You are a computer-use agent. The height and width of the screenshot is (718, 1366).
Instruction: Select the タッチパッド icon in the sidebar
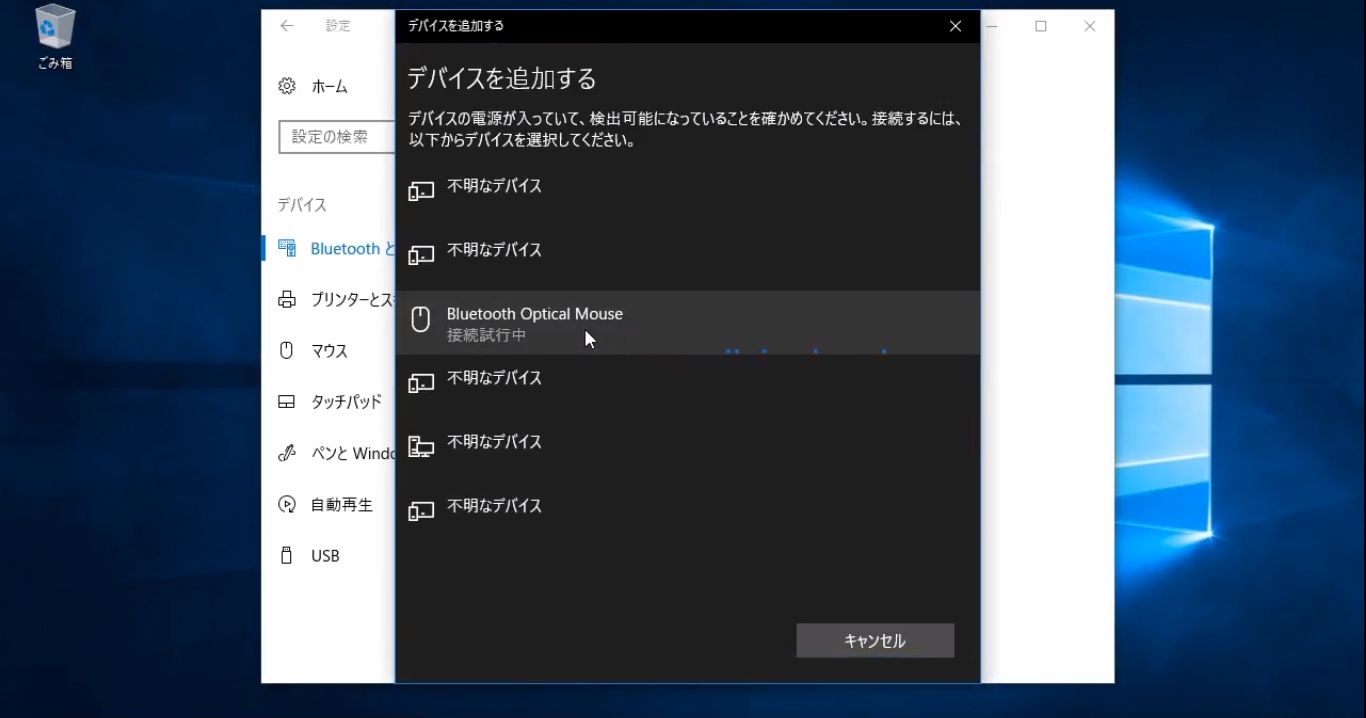[x=287, y=402]
